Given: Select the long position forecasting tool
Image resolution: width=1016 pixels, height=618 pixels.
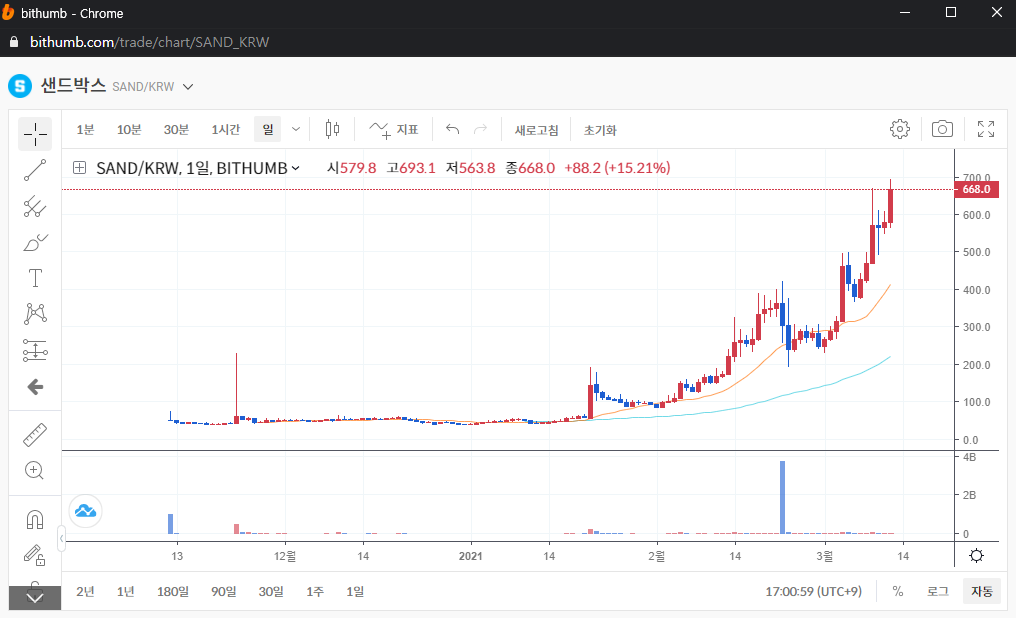Looking at the screenshot, I should (35, 350).
